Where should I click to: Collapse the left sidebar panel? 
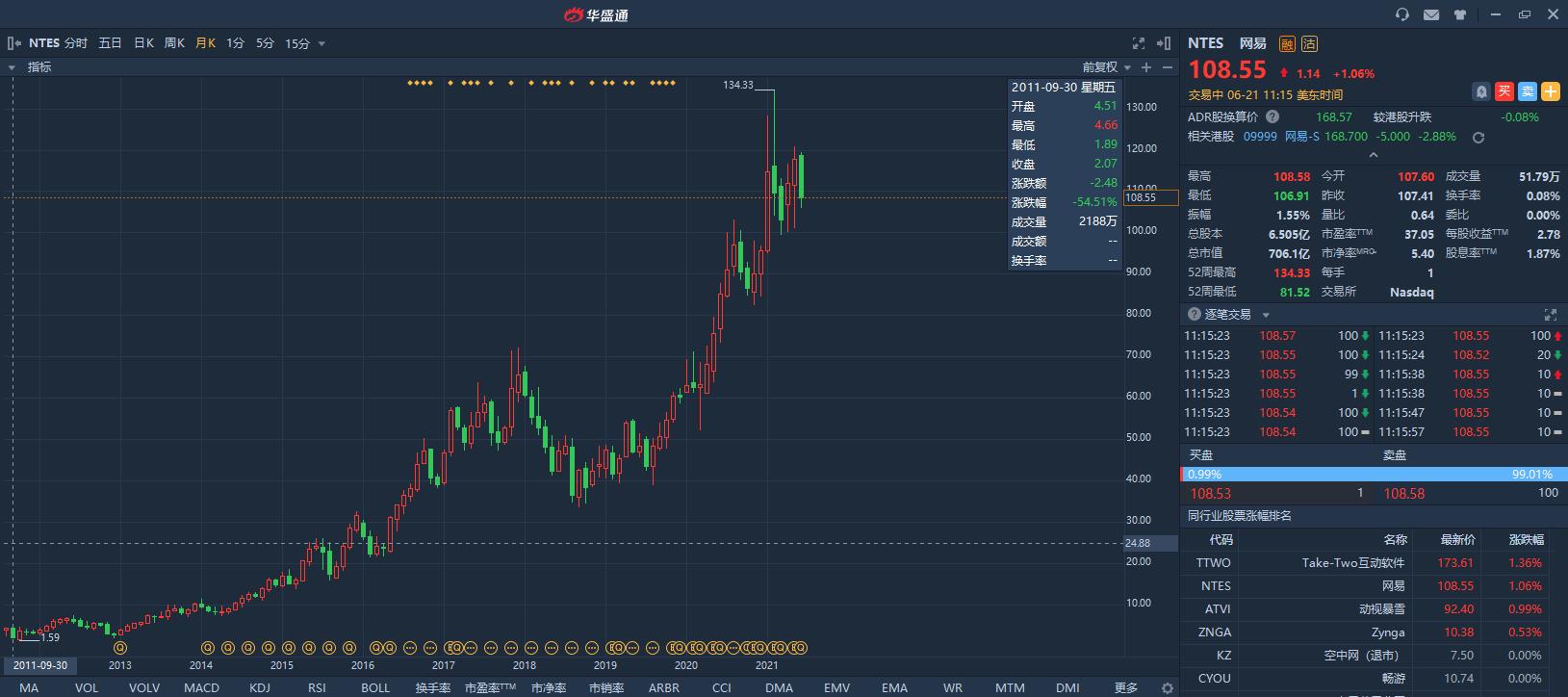pos(13,43)
